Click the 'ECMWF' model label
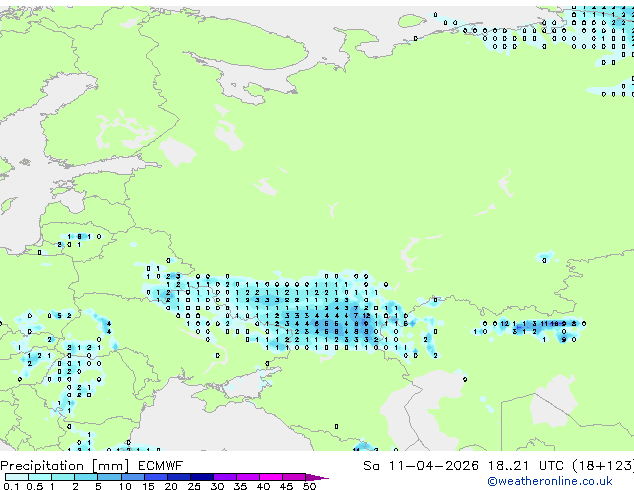Viewport: 634px width, 490px height. coord(161,466)
